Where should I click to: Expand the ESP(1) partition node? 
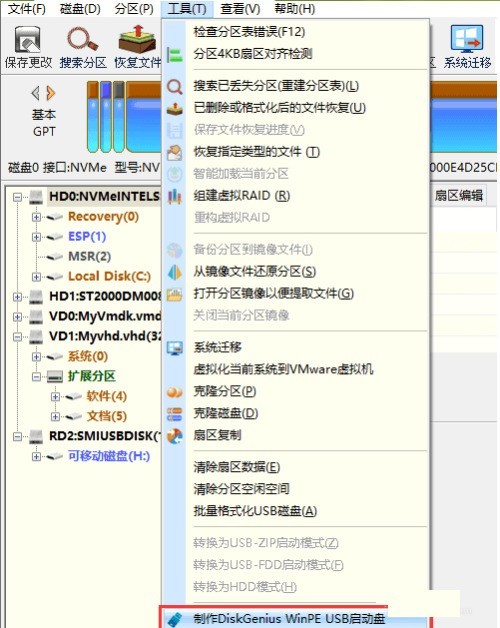[36, 237]
